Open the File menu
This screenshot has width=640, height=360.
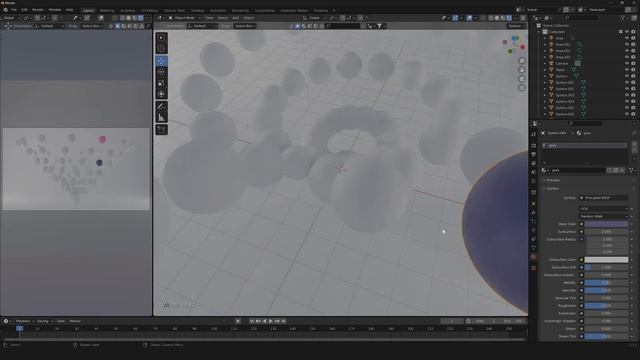click(13, 10)
